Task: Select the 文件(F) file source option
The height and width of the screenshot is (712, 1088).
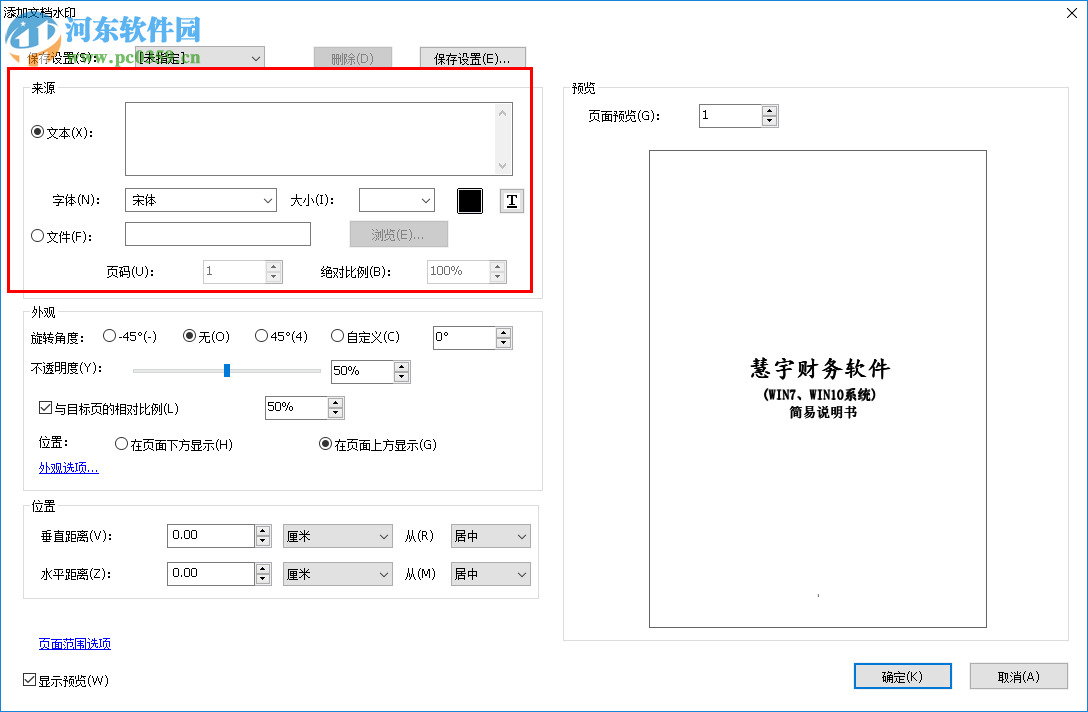Action: point(37,234)
